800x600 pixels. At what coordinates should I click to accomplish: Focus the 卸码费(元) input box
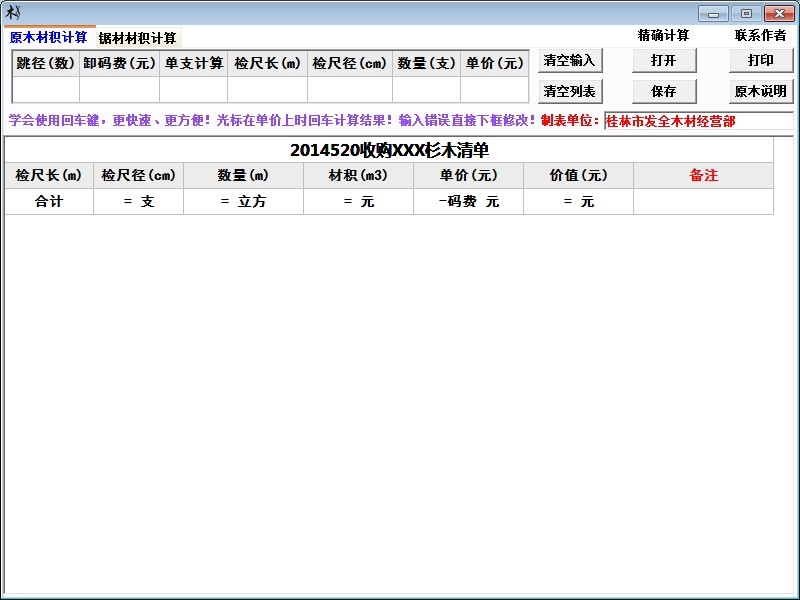coord(119,89)
